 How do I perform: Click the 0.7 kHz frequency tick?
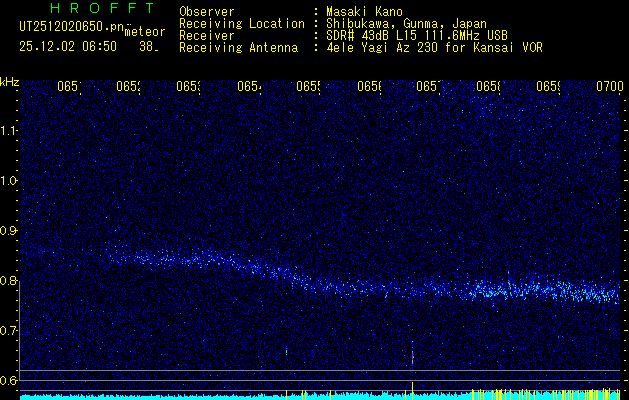tap(9, 330)
